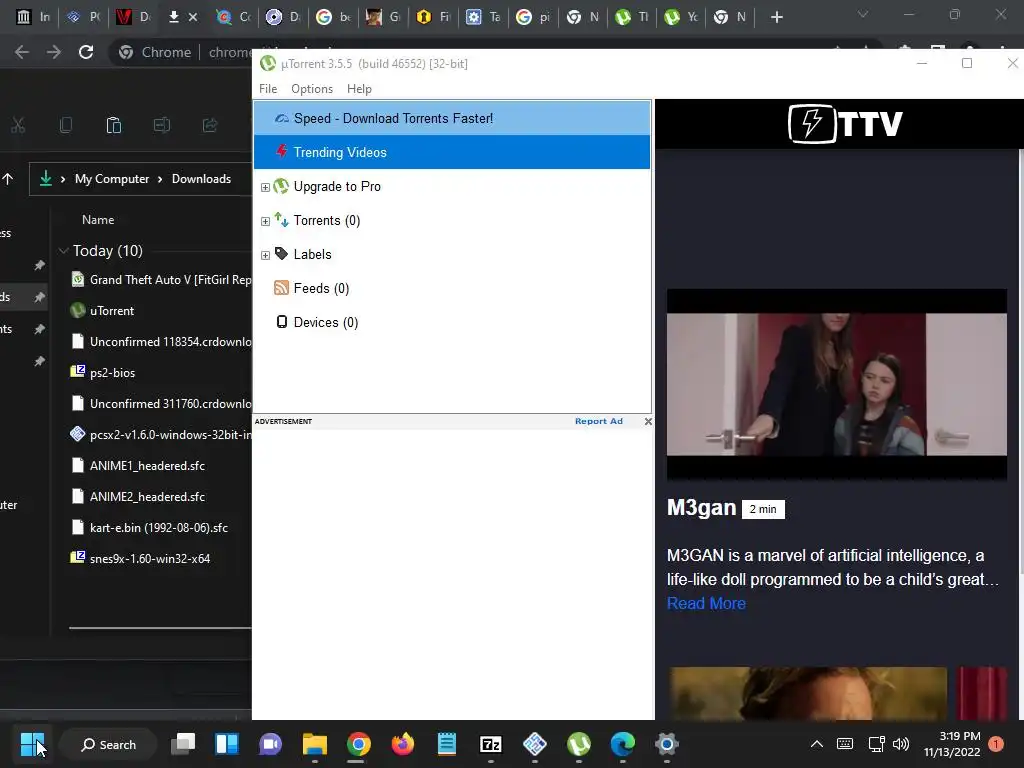Show hidden system tray icons
The image size is (1024, 768).
[x=816, y=744]
